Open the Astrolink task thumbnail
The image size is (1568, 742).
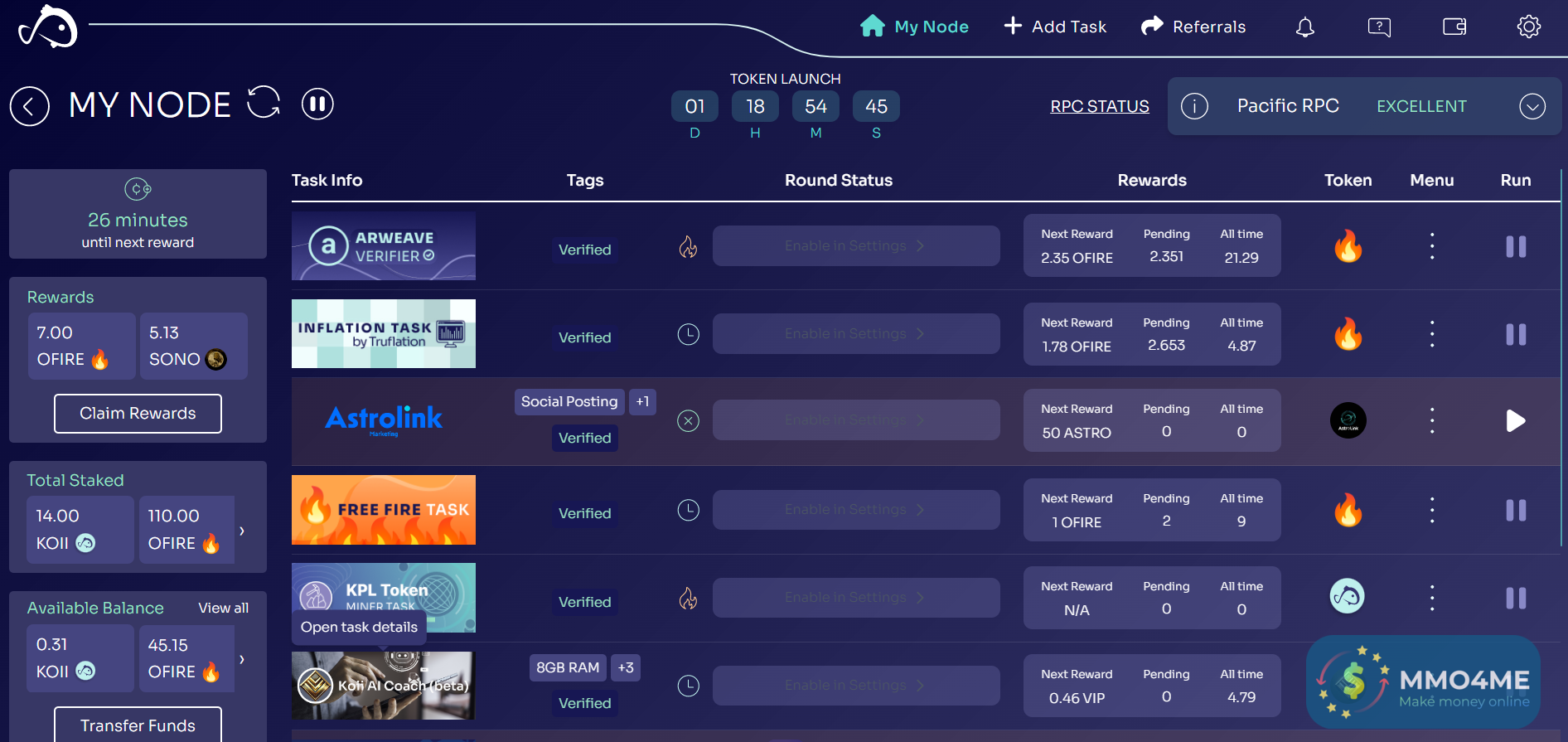pos(384,420)
